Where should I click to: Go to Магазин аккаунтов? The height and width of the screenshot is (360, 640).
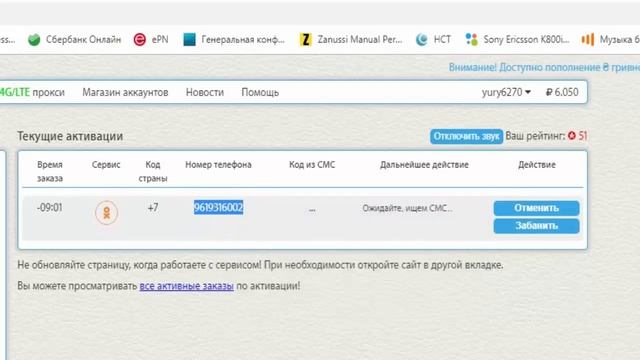pos(125,92)
